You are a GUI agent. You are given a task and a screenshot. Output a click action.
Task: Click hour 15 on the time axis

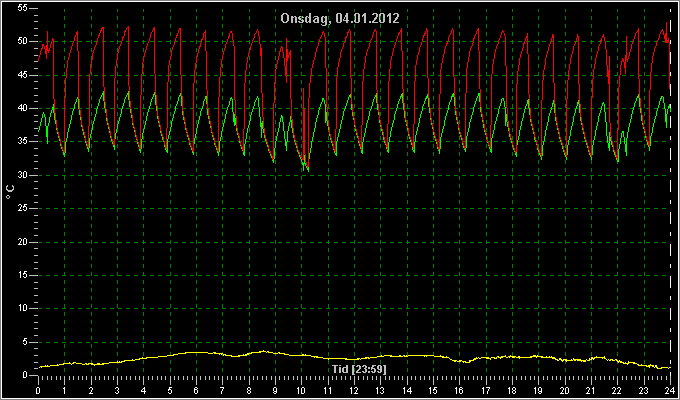[x=433, y=391]
